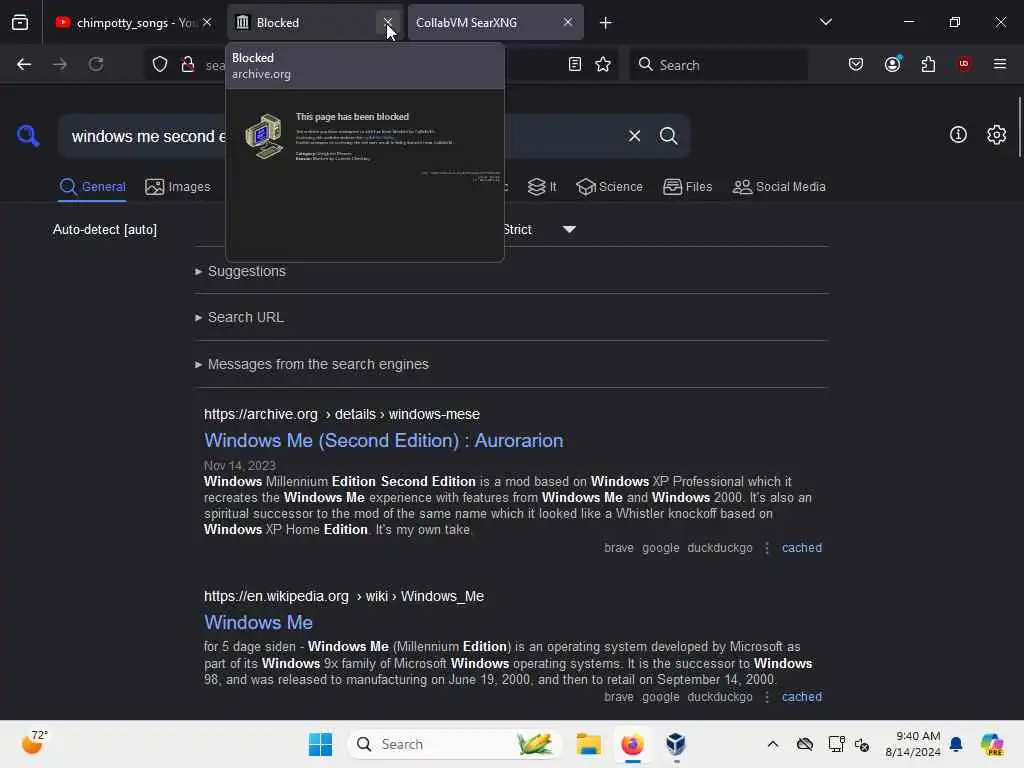This screenshot has width=1024, height=768.
Task: Open en.wikipedia.org Windows_Me URL link
Action: coord(344,596)
